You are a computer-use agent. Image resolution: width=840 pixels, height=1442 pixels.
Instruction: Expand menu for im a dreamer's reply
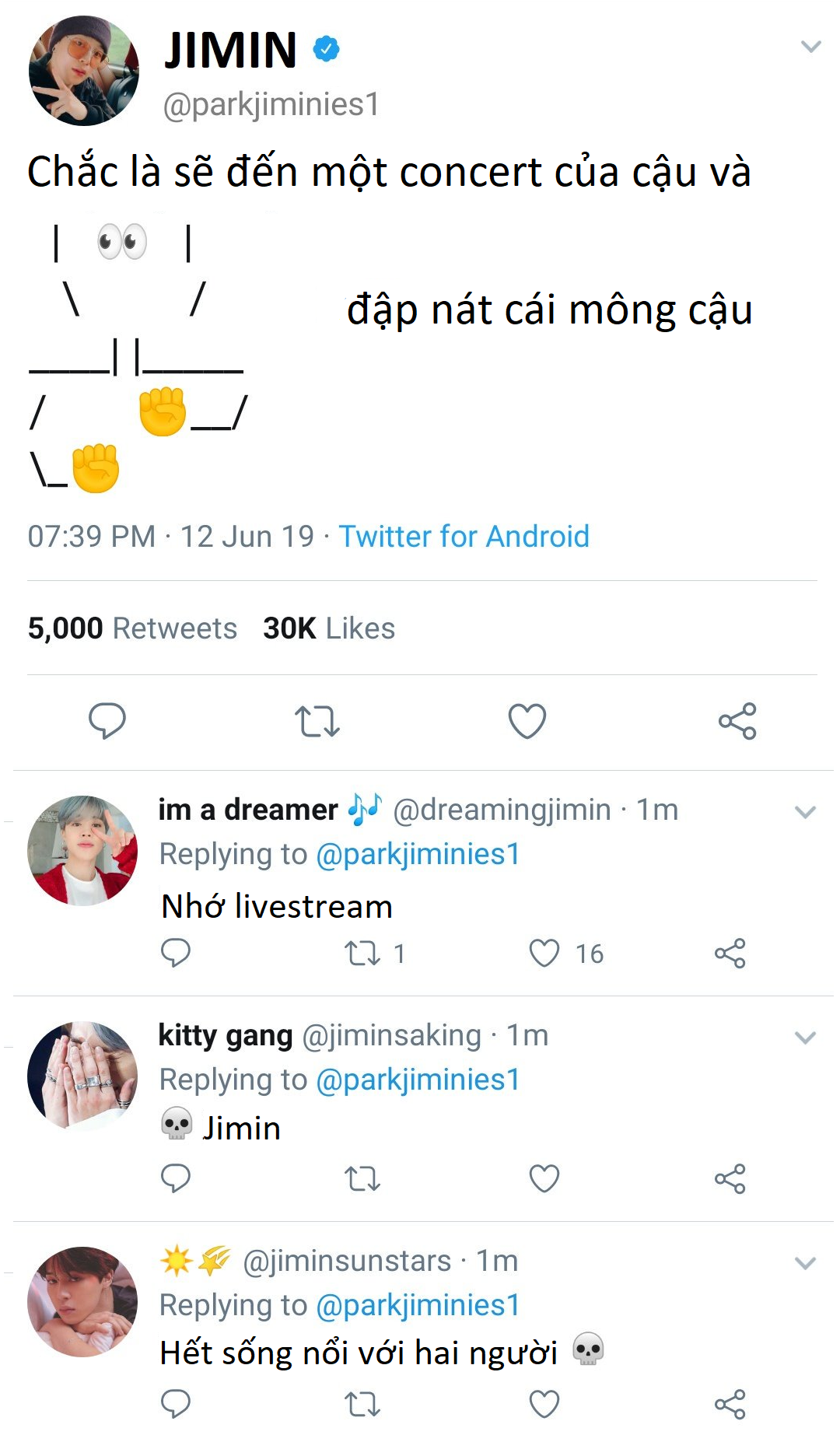[x=805, y=813]
